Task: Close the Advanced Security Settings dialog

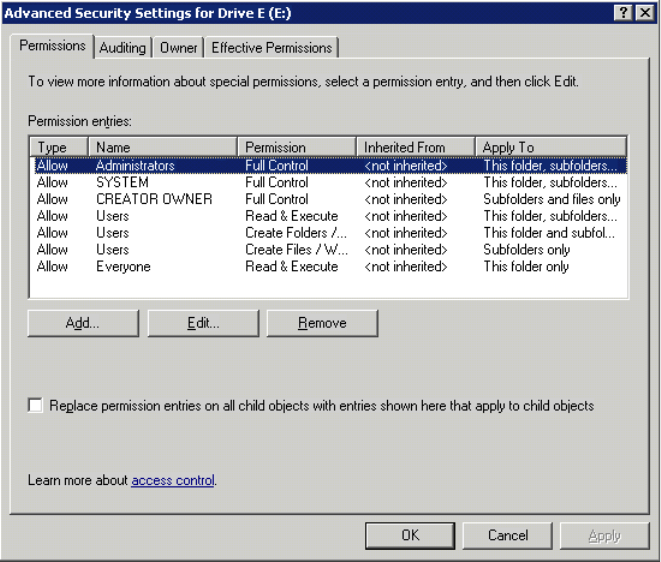Action: point(645,10)
